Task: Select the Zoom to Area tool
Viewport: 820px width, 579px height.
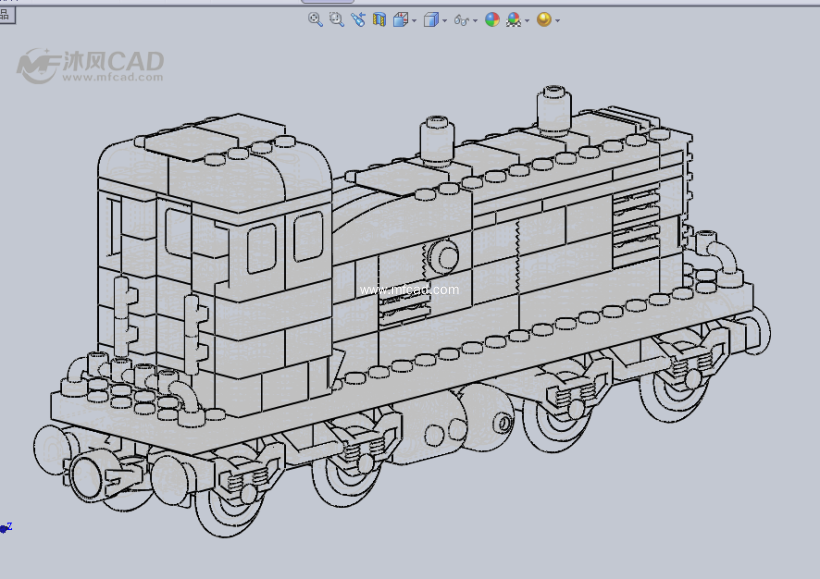Action: (x=337, y=19)
